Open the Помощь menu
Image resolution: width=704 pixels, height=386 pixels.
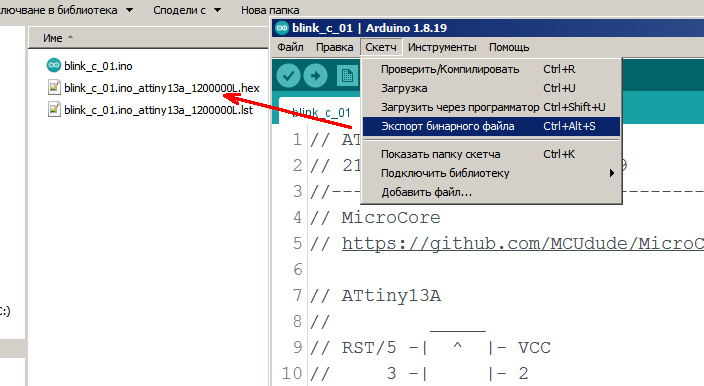tap(509, 47)
